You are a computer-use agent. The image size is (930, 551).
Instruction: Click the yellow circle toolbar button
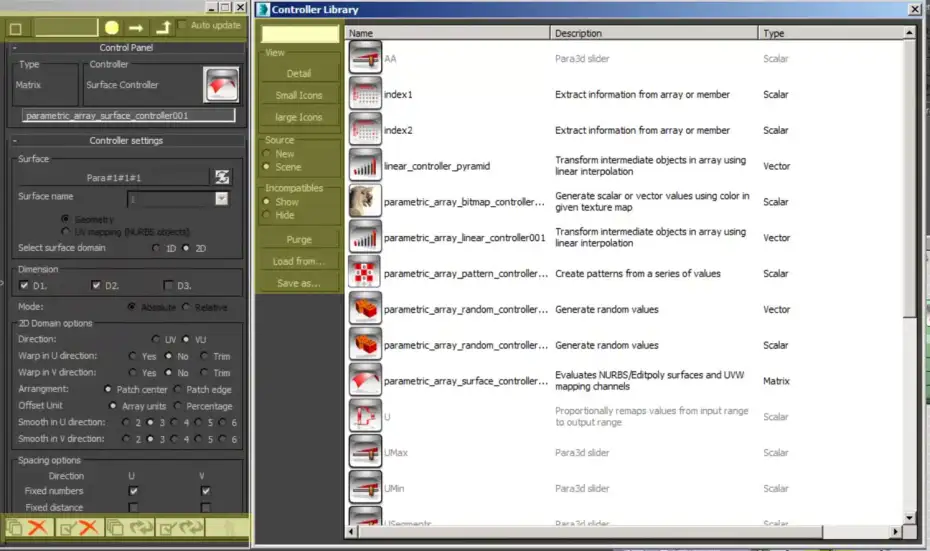(112, 27)
